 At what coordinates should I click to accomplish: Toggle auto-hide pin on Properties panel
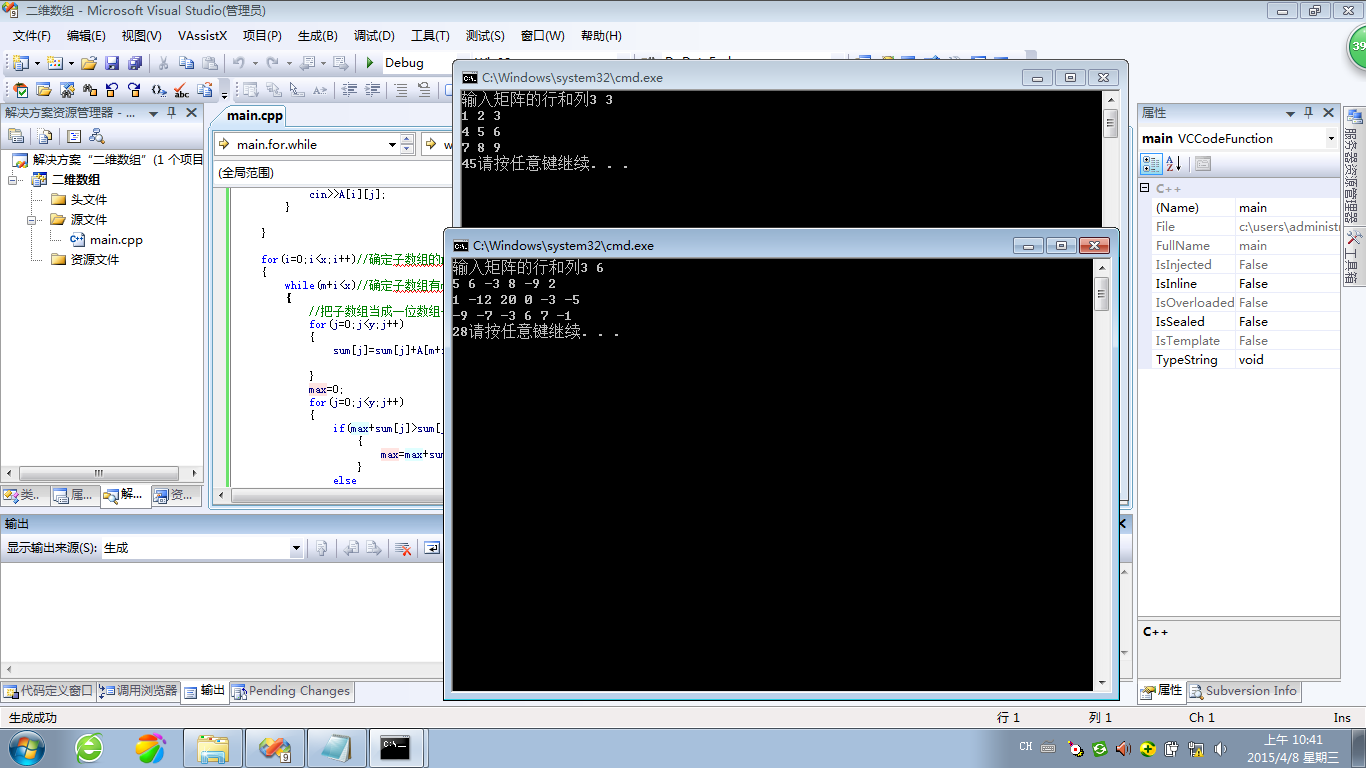coord(1309,113)
